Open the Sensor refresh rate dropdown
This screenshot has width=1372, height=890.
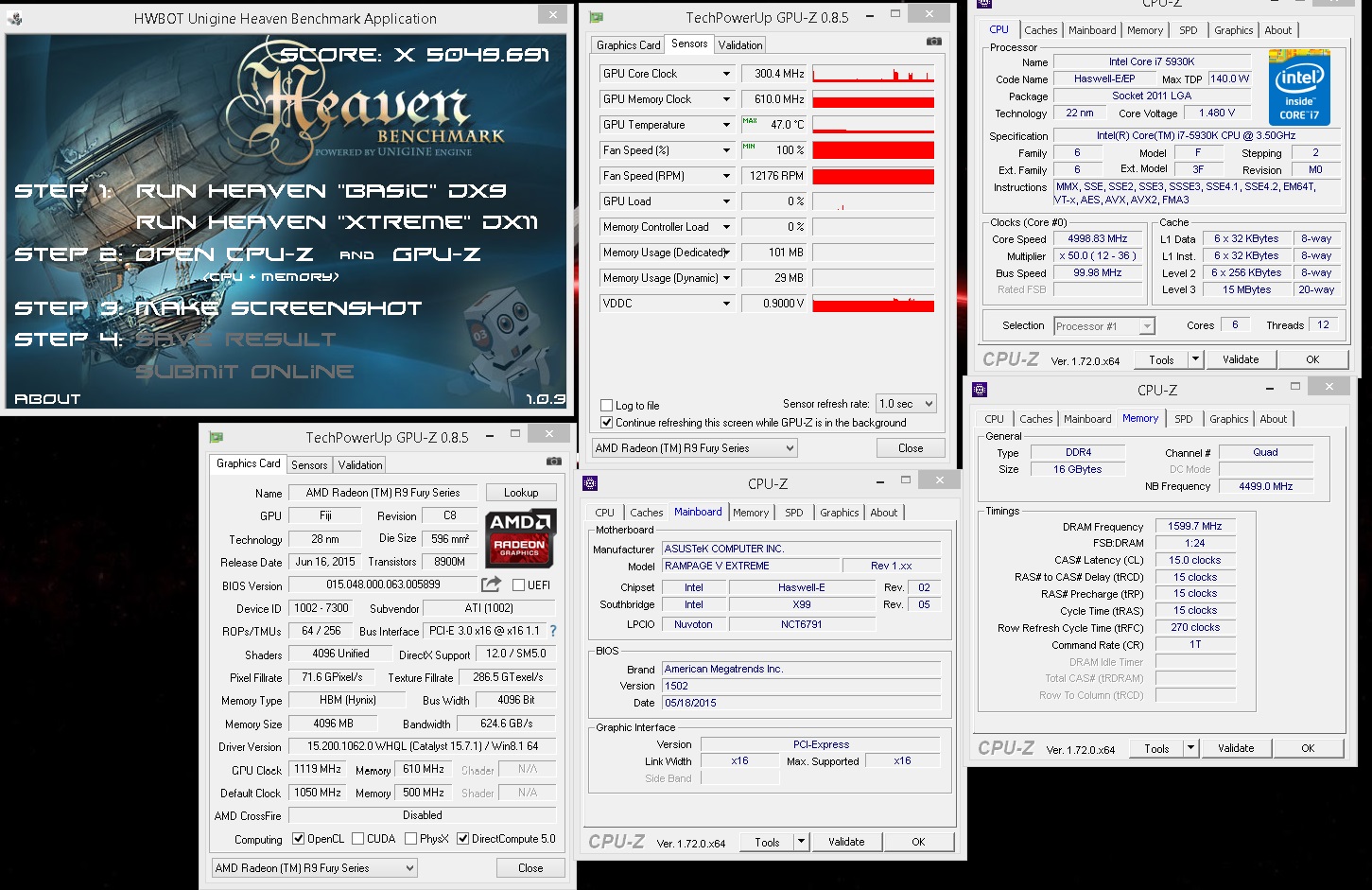click(x=906, y=404)
